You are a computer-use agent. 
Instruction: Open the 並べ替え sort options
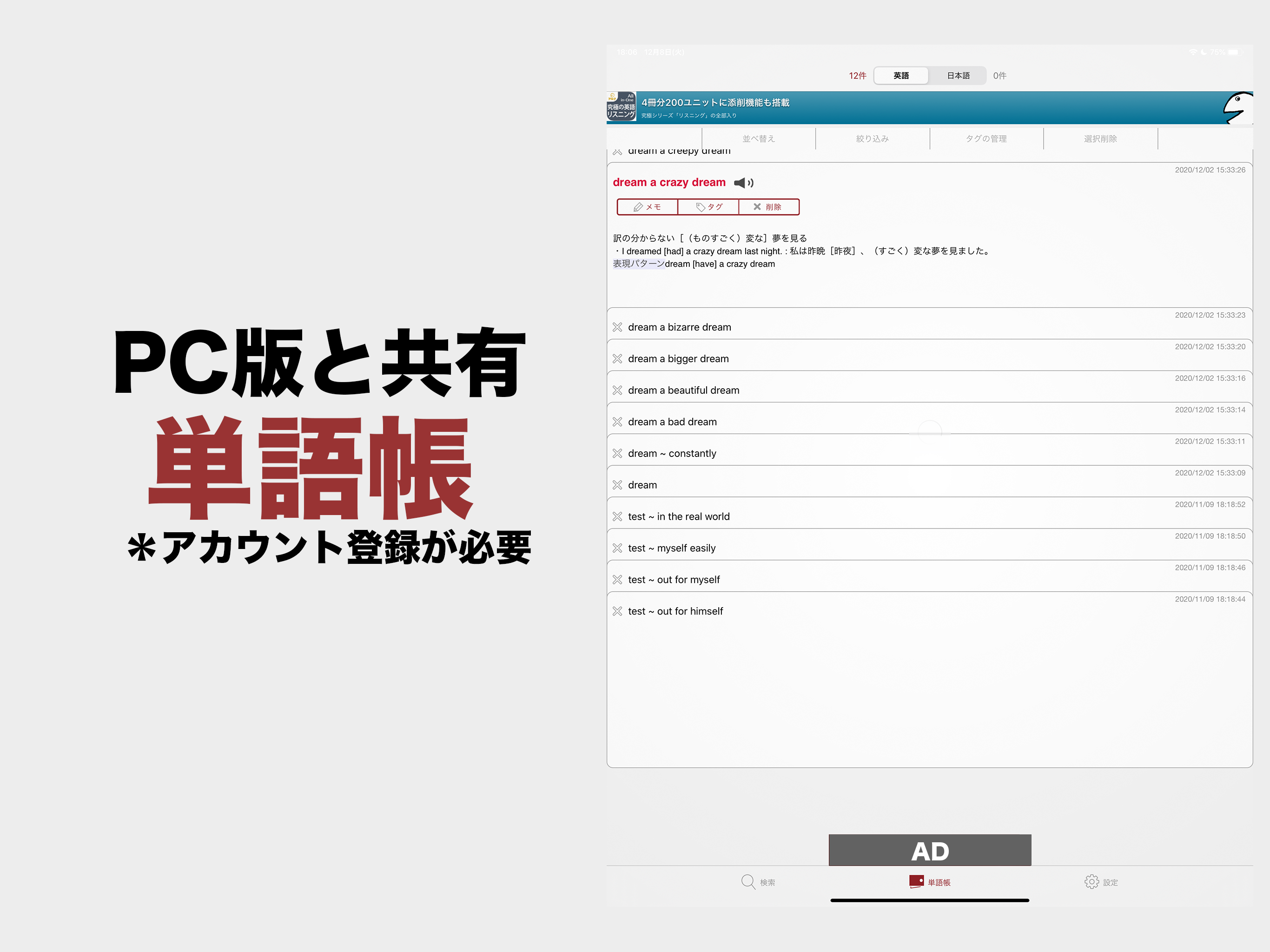coord(759,139)
